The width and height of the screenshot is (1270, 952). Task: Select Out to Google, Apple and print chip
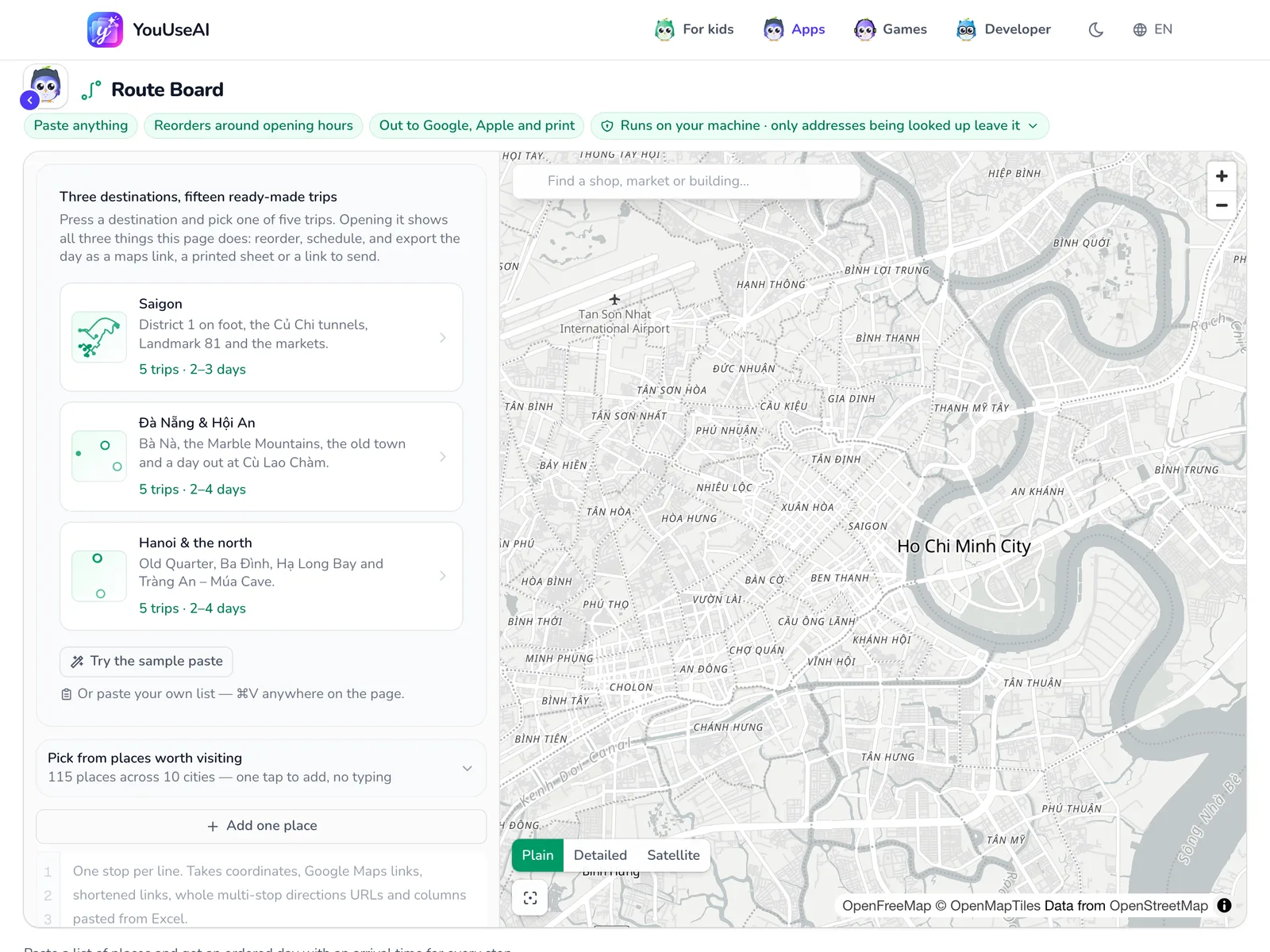(x=477, y=125)
